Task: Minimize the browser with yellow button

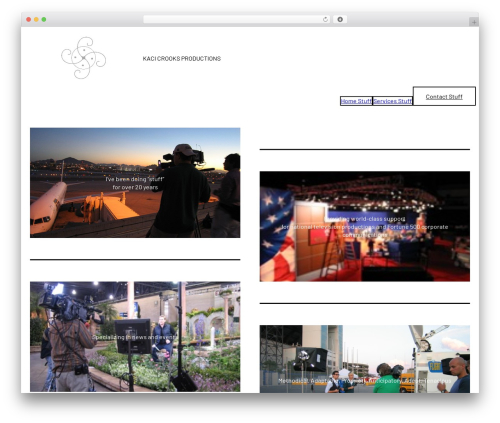Action: 36,19
